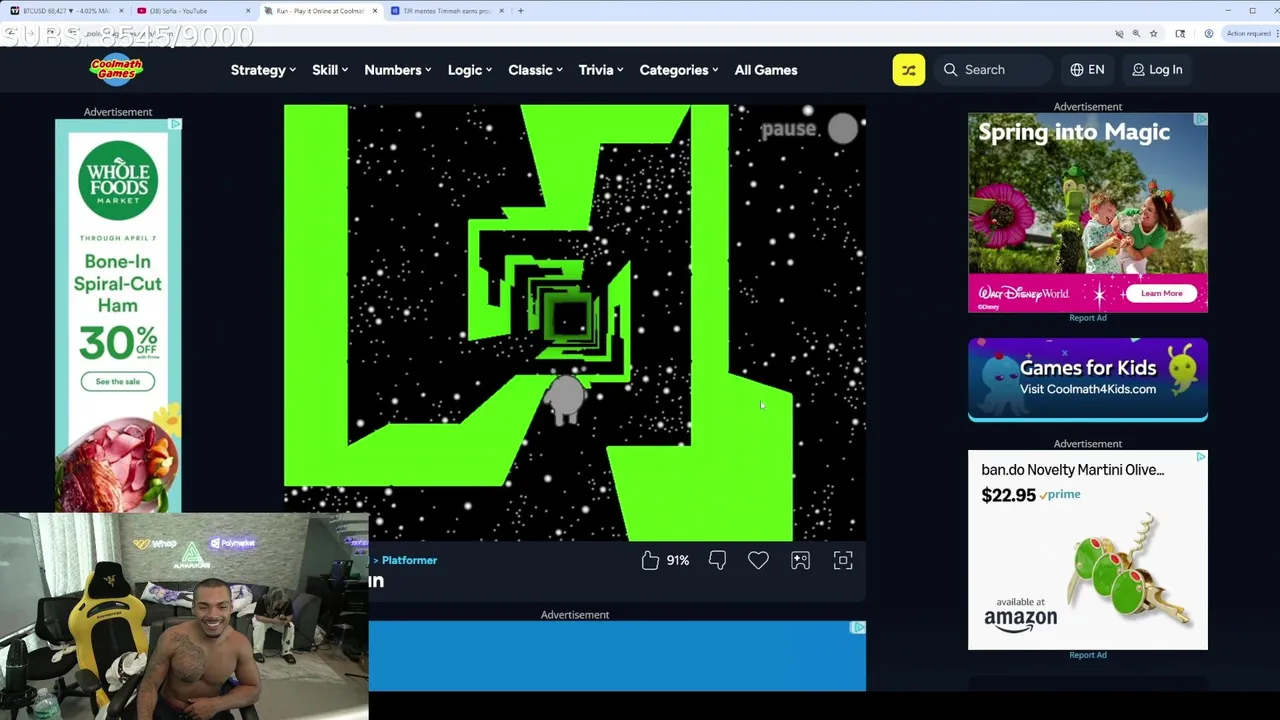1280x720 pixels.
Task: Click Report Ad under Amazon ad
Action: pyautogui.click(x=1088, y=655)
